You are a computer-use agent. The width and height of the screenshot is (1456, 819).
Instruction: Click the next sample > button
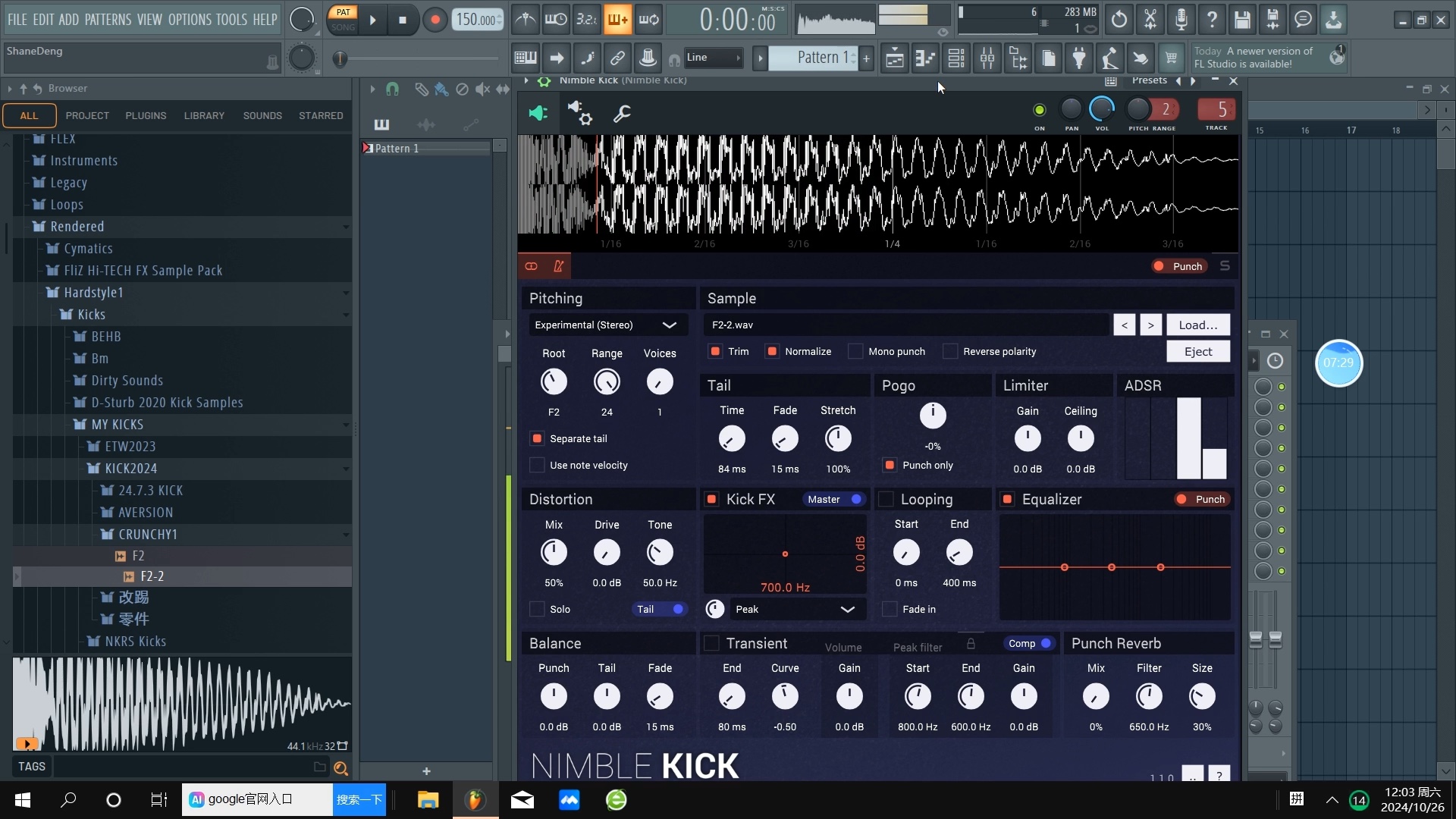point(1150,325)
